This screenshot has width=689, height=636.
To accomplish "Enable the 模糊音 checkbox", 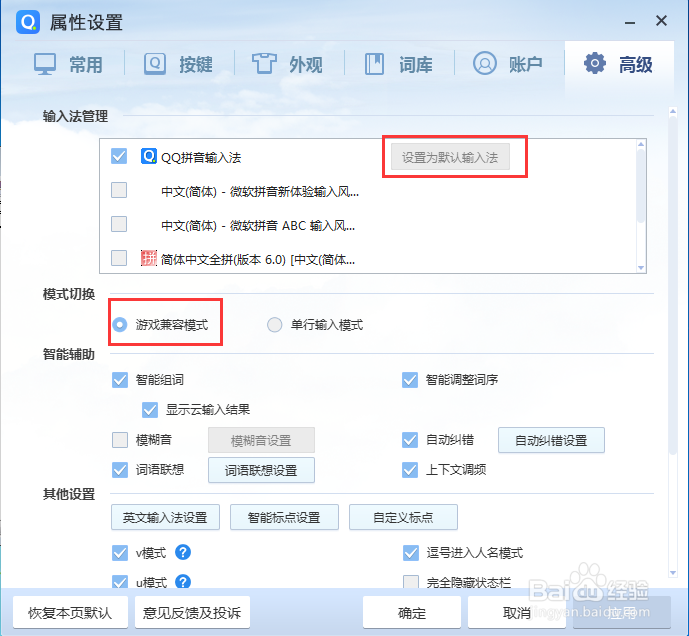I will click(x=120, y=440).
